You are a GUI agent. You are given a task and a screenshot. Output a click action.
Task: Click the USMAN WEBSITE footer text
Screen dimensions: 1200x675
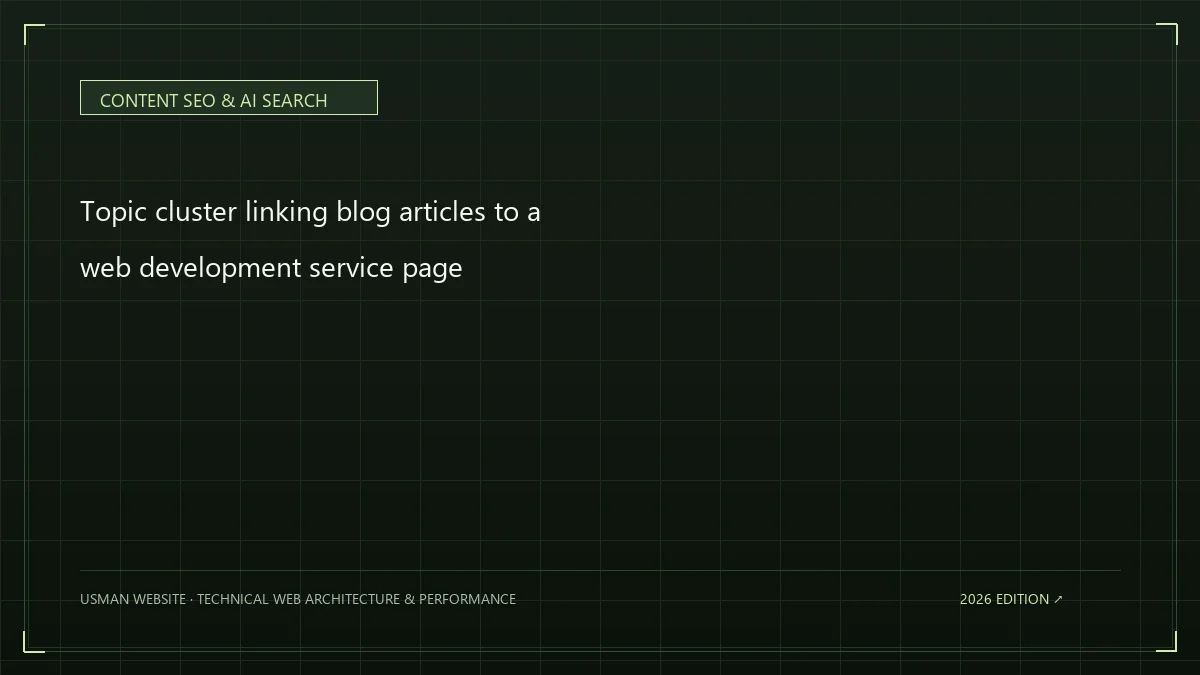click(298, 599)
